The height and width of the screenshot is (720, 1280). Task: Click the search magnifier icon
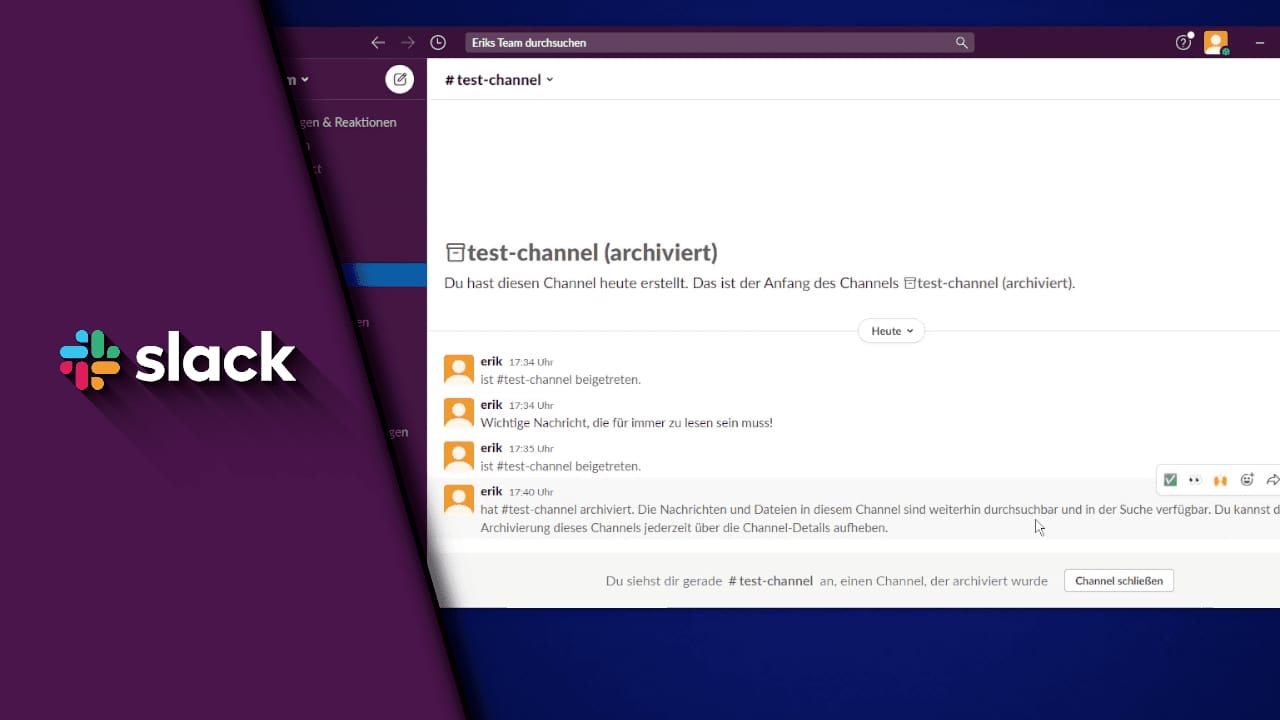coord(961,42)
